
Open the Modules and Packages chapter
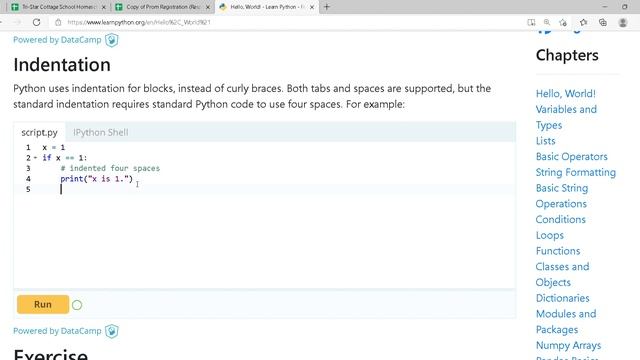[x=566, y=322]
